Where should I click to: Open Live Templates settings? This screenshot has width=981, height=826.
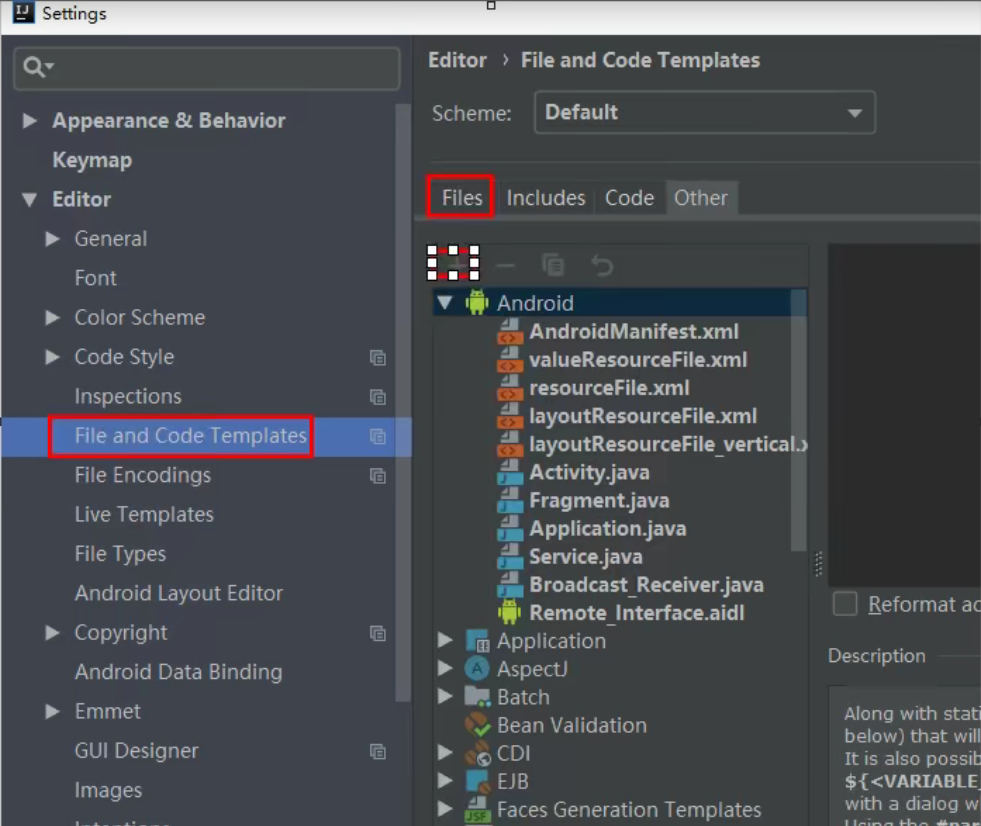coord(145,515)
